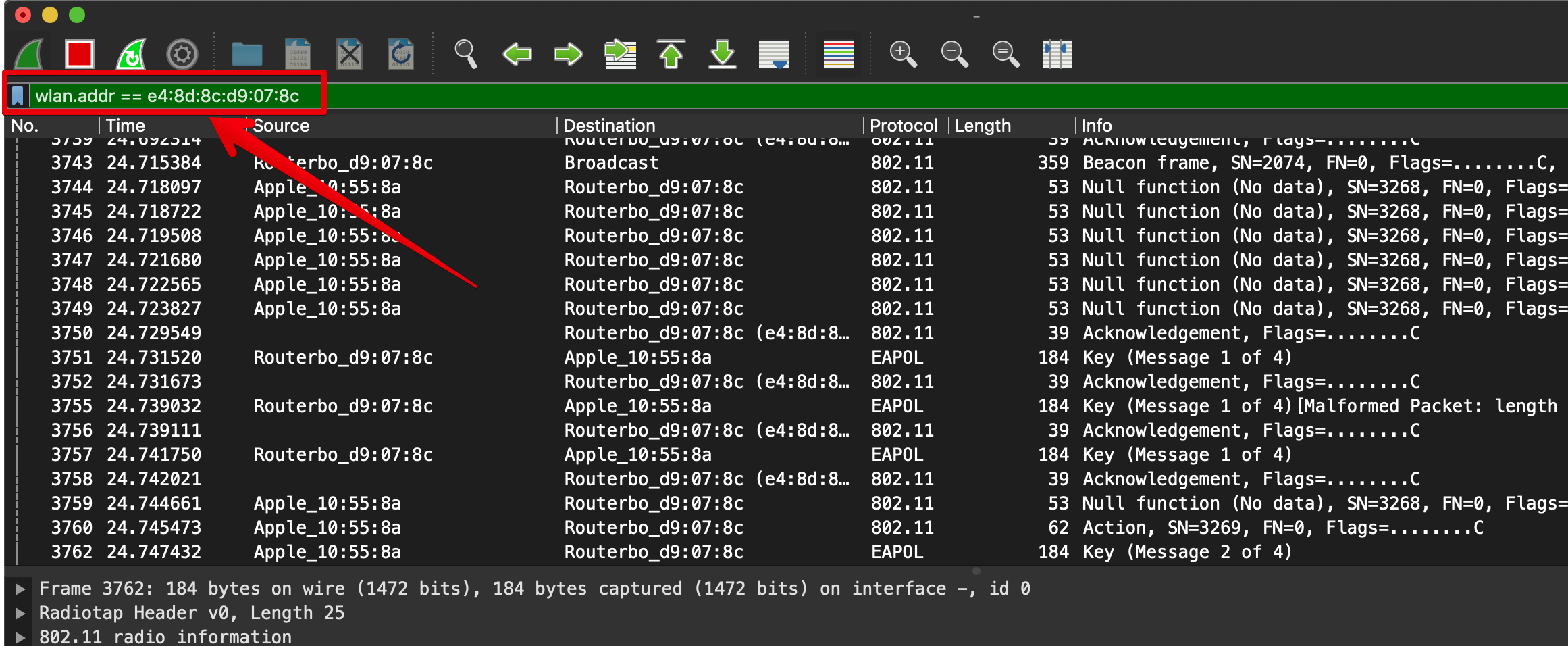This screenshot has height=646, width=1568.
Task: Open display filter bookmarks
Action: pyautogui.click(x=18, y=96)
